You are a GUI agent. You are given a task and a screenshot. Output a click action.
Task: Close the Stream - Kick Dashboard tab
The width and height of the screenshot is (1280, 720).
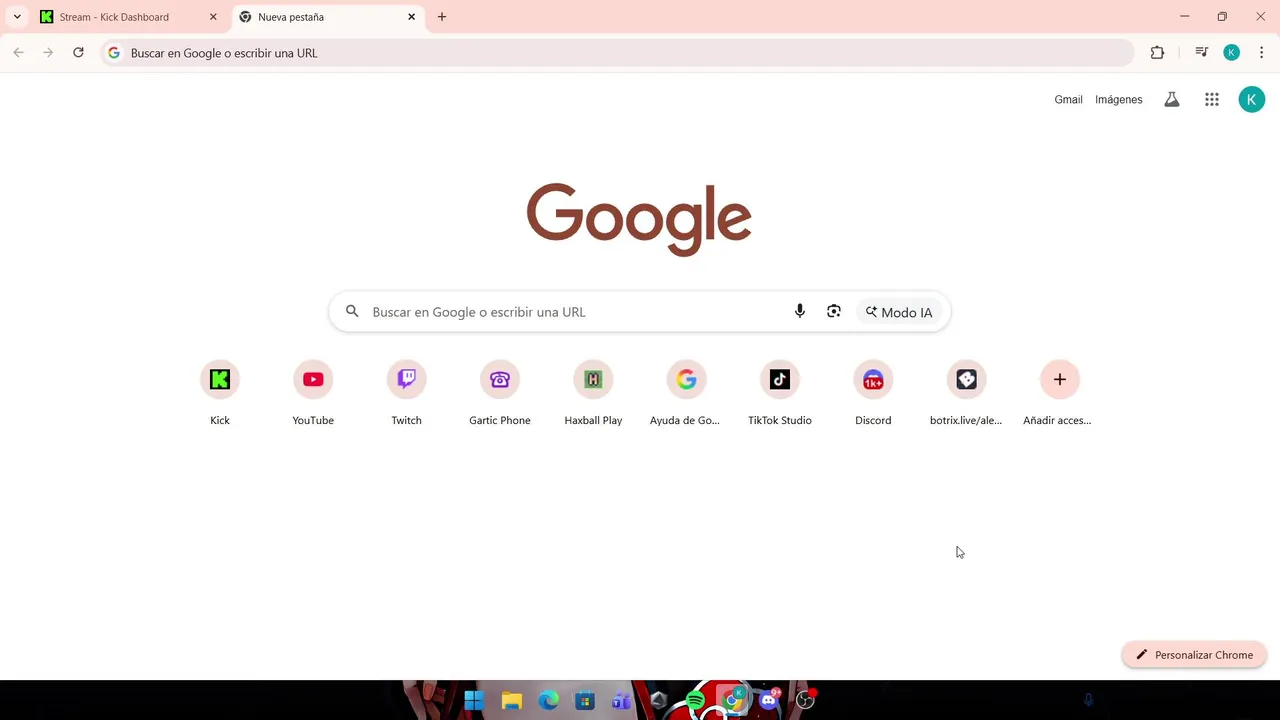click(213, 17)
